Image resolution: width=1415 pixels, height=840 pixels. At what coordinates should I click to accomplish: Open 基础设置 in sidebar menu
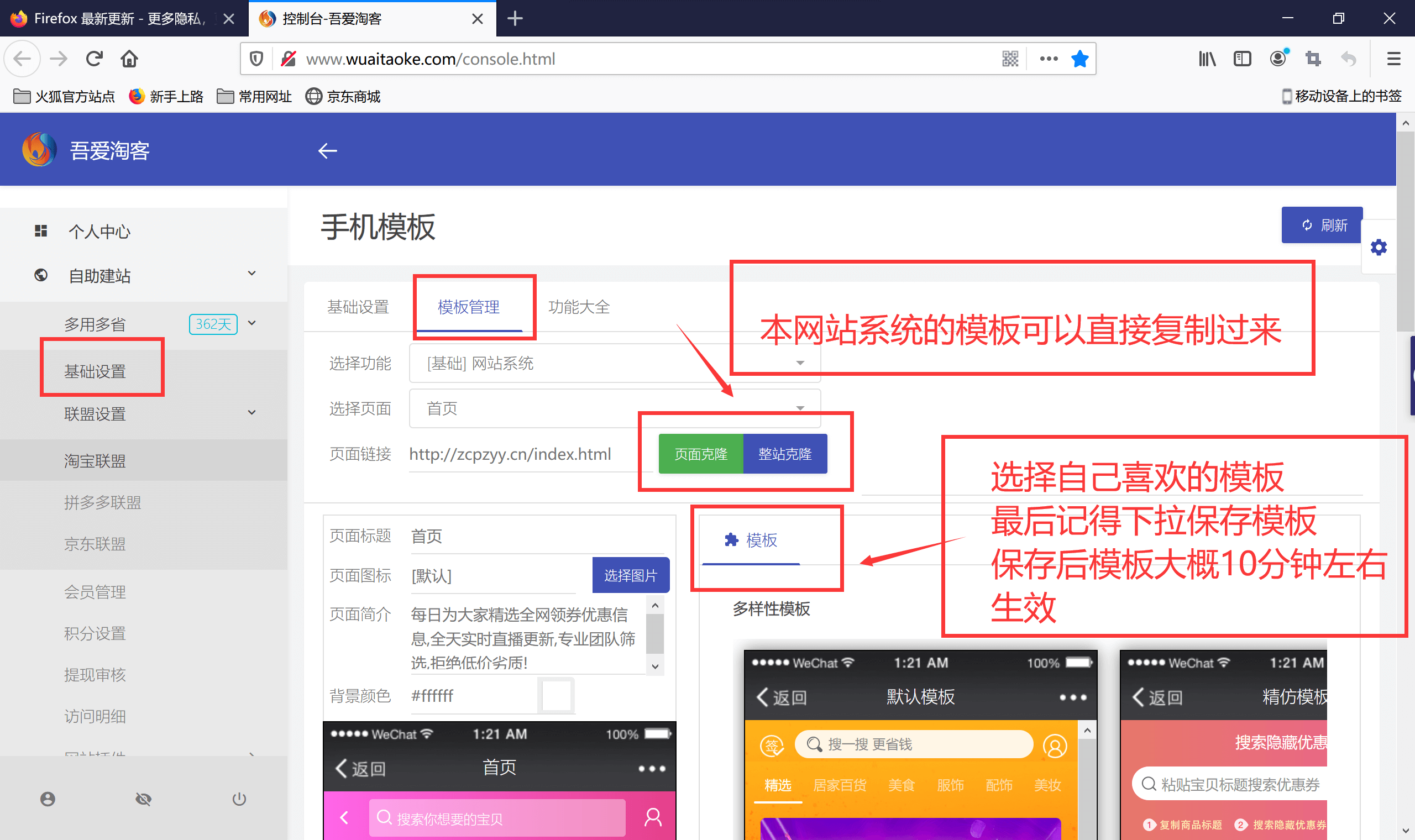pos(95,371)
